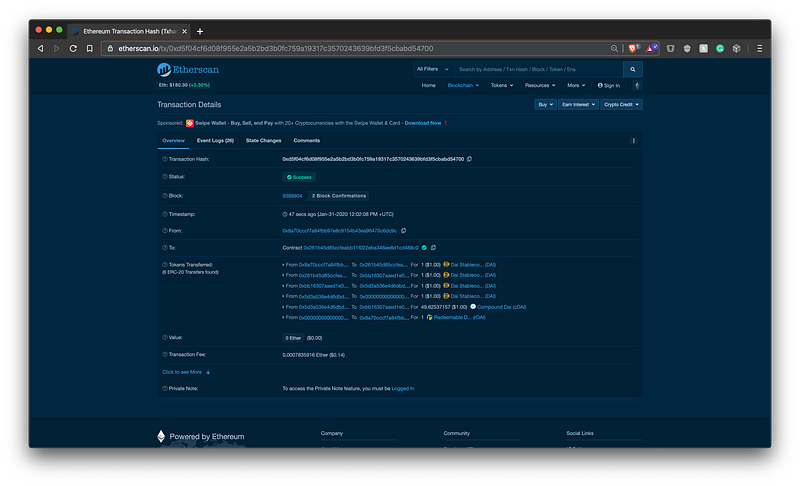Click Download Now sponsor link
800x486 pixels.
(x=423, y=123)
